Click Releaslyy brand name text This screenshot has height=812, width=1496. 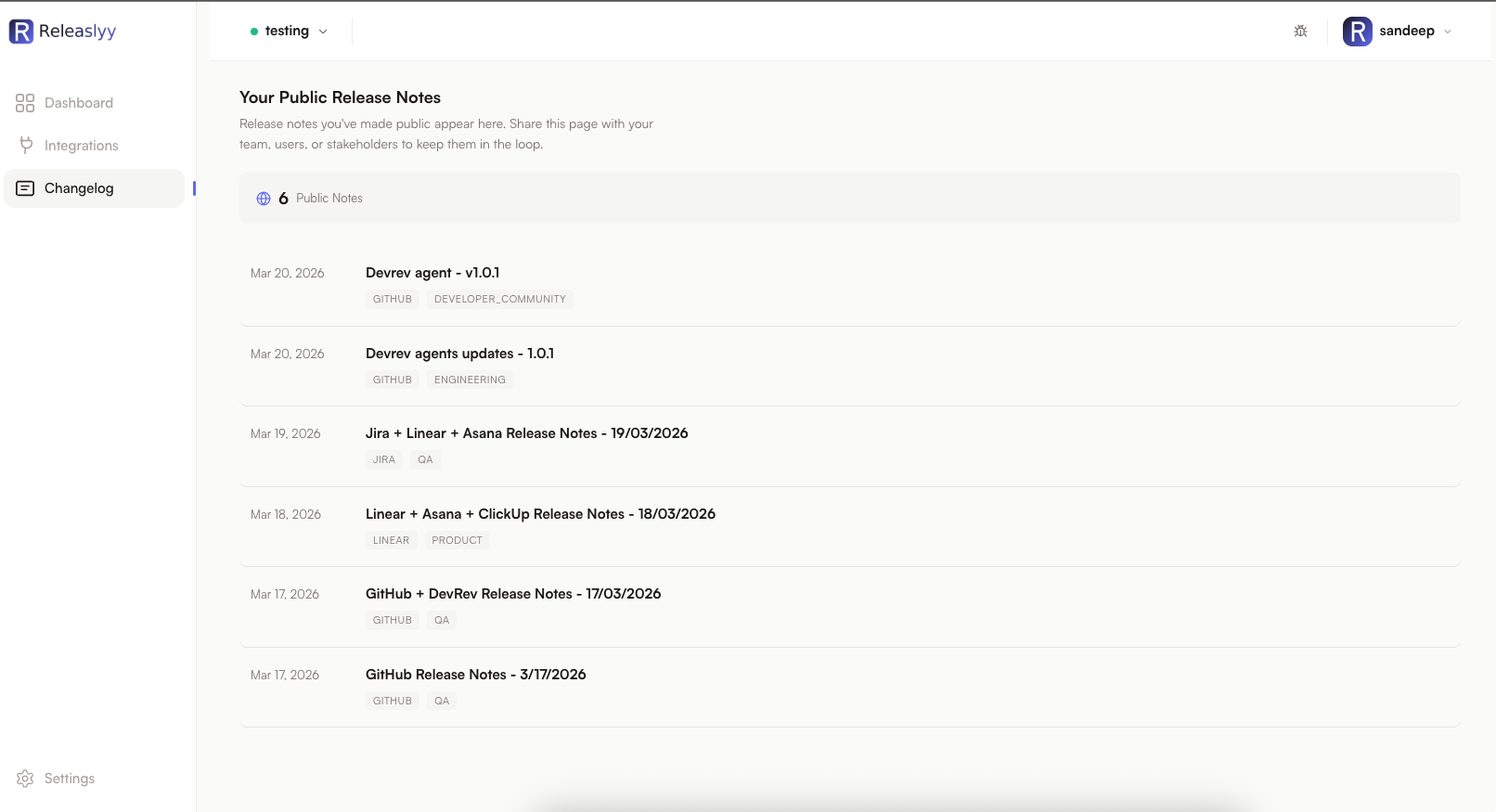pos(77,32)
